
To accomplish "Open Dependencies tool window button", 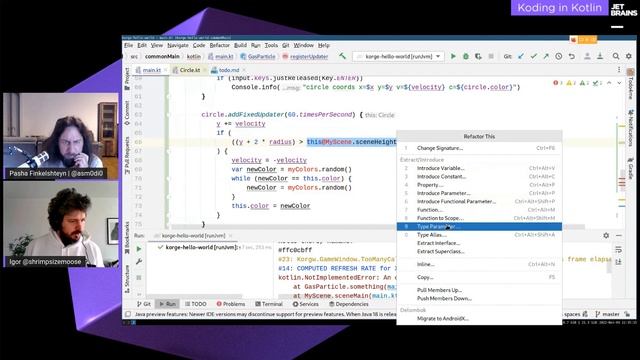I will [349, 304].
